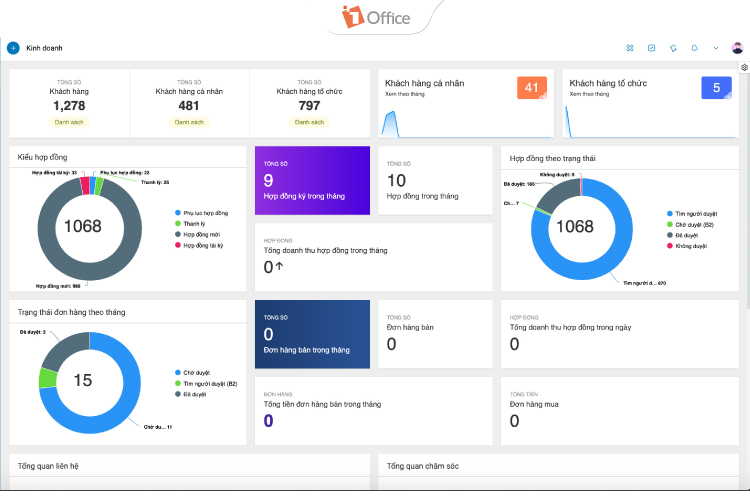Screen dimensions: 750x500
Task: Click the Tổng quan chăm sóc panel title
Action: (x=423, y=466)
